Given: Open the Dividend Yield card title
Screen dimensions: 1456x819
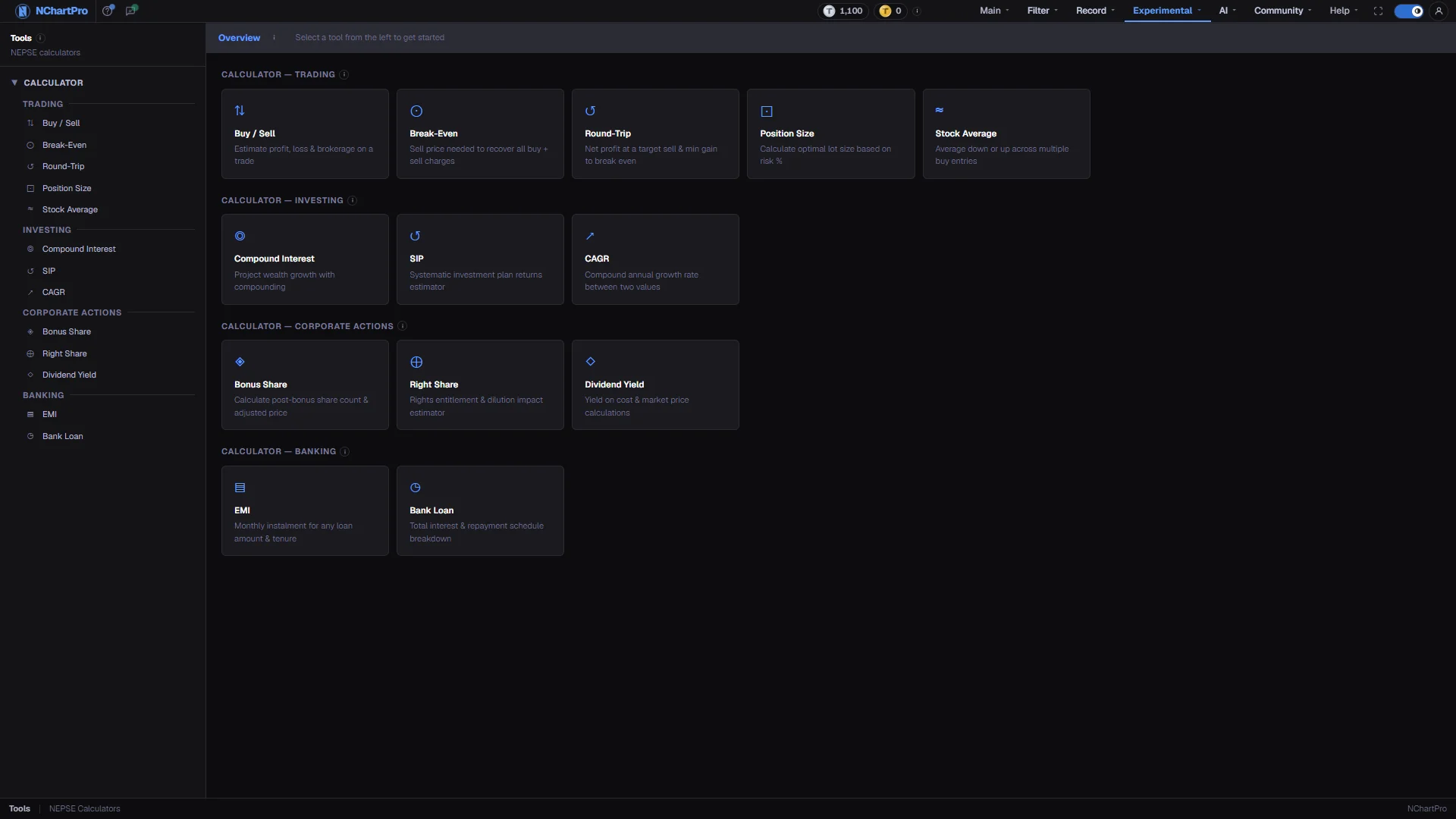Looking at the screenshot, I should (614, 384).
